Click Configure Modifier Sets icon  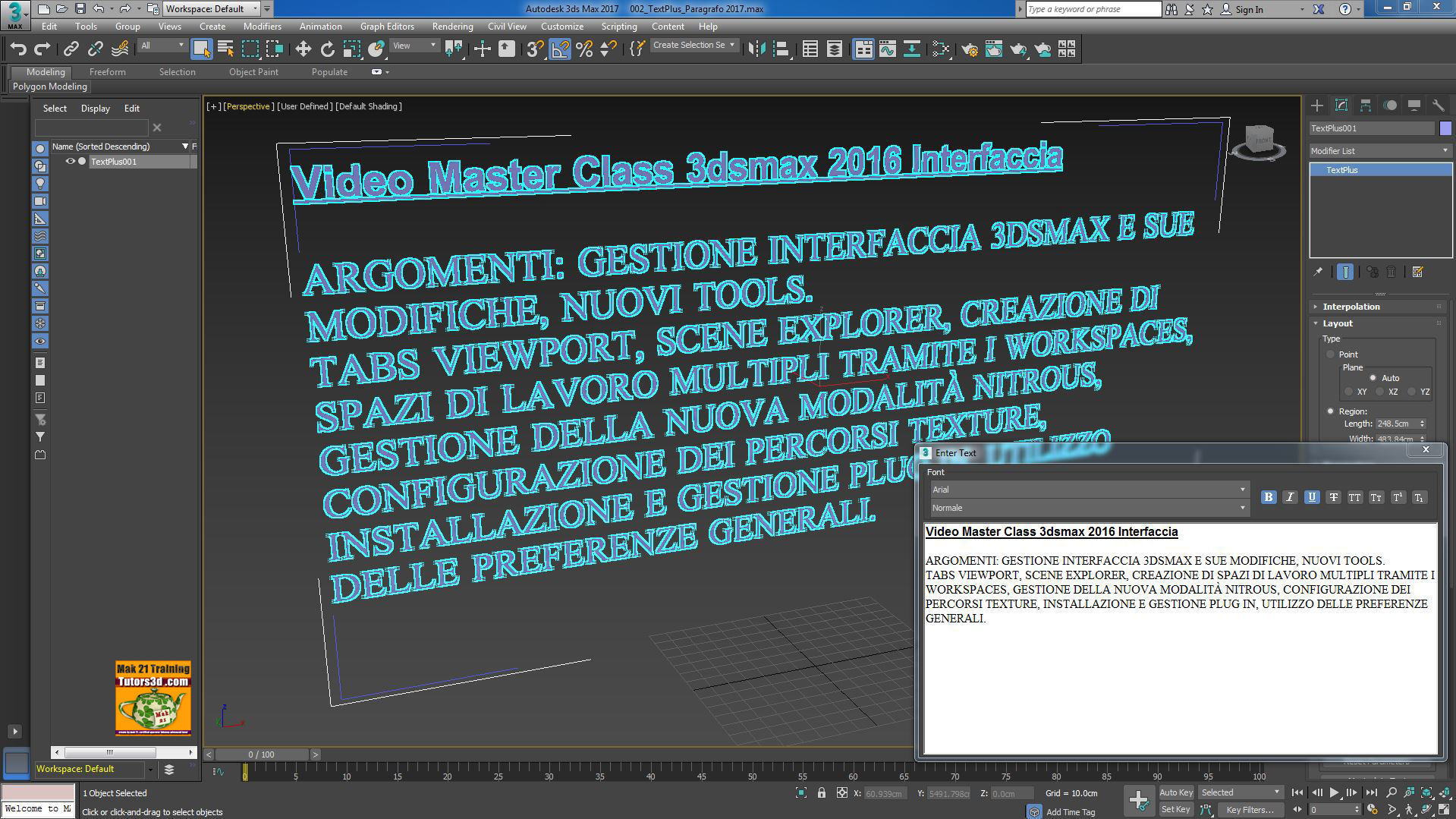tap(1417, 272)
